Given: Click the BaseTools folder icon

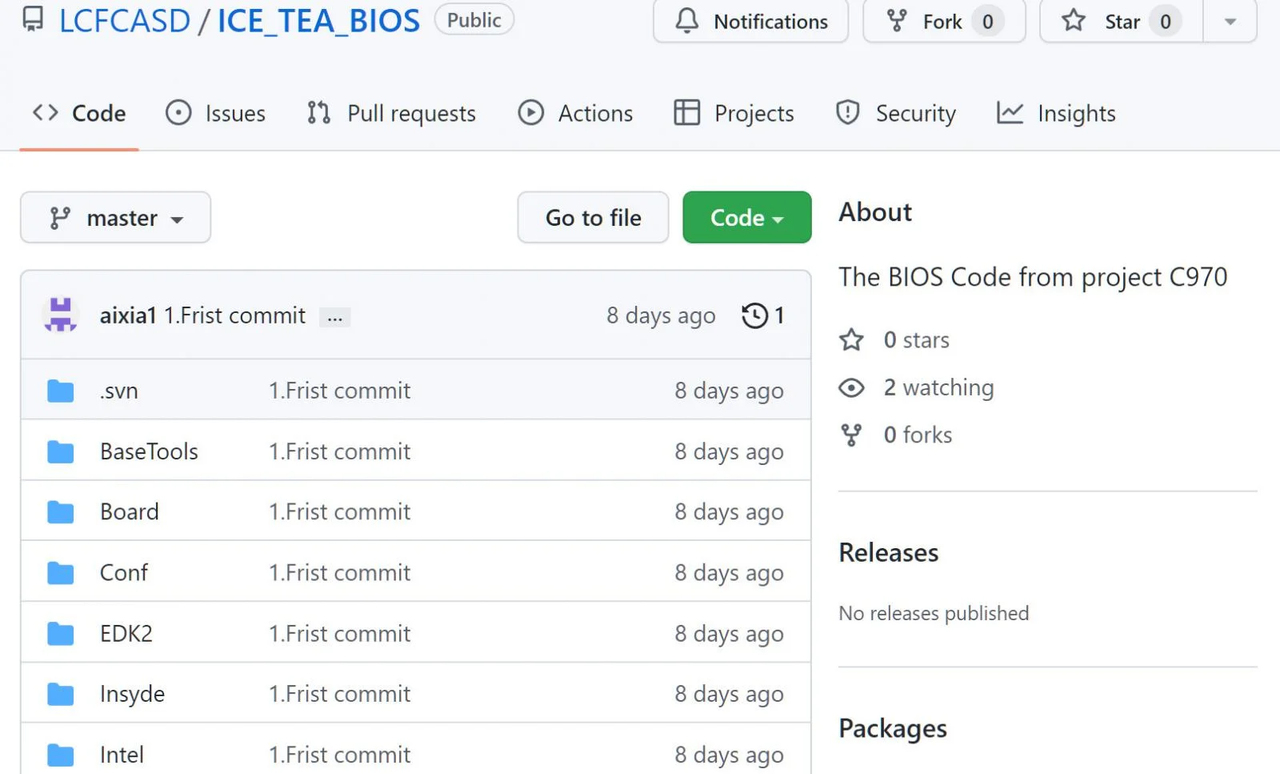Looking at the screenshot, I should click(x=61, y=452).
